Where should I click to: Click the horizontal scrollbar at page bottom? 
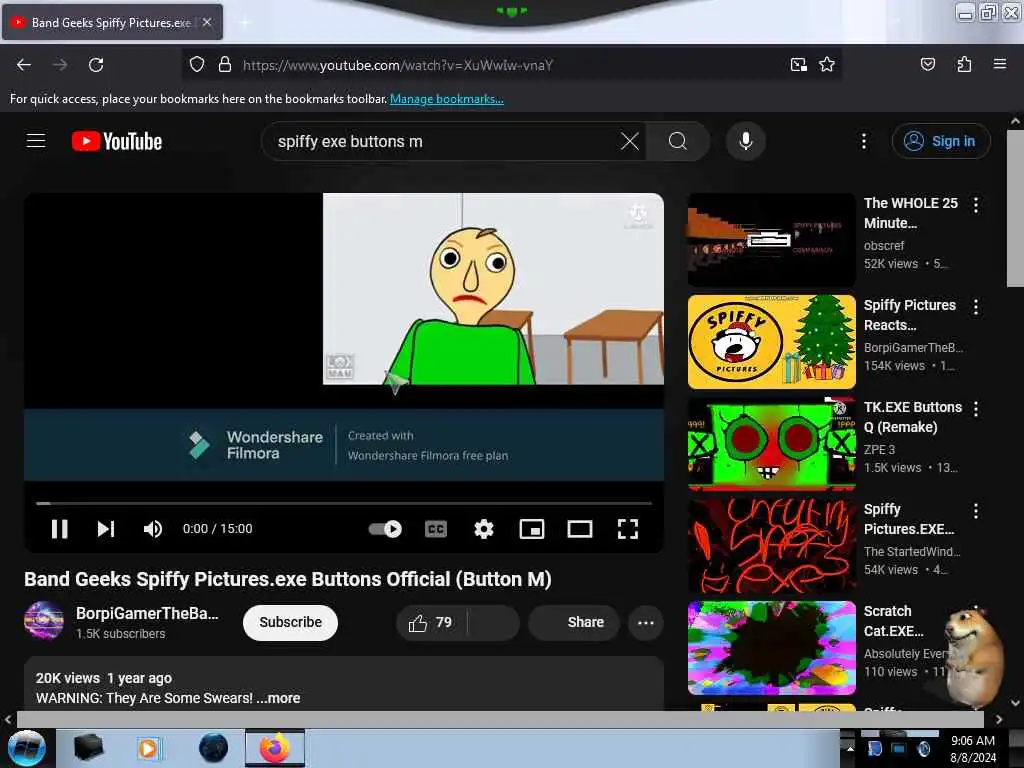tap(500, 719)
